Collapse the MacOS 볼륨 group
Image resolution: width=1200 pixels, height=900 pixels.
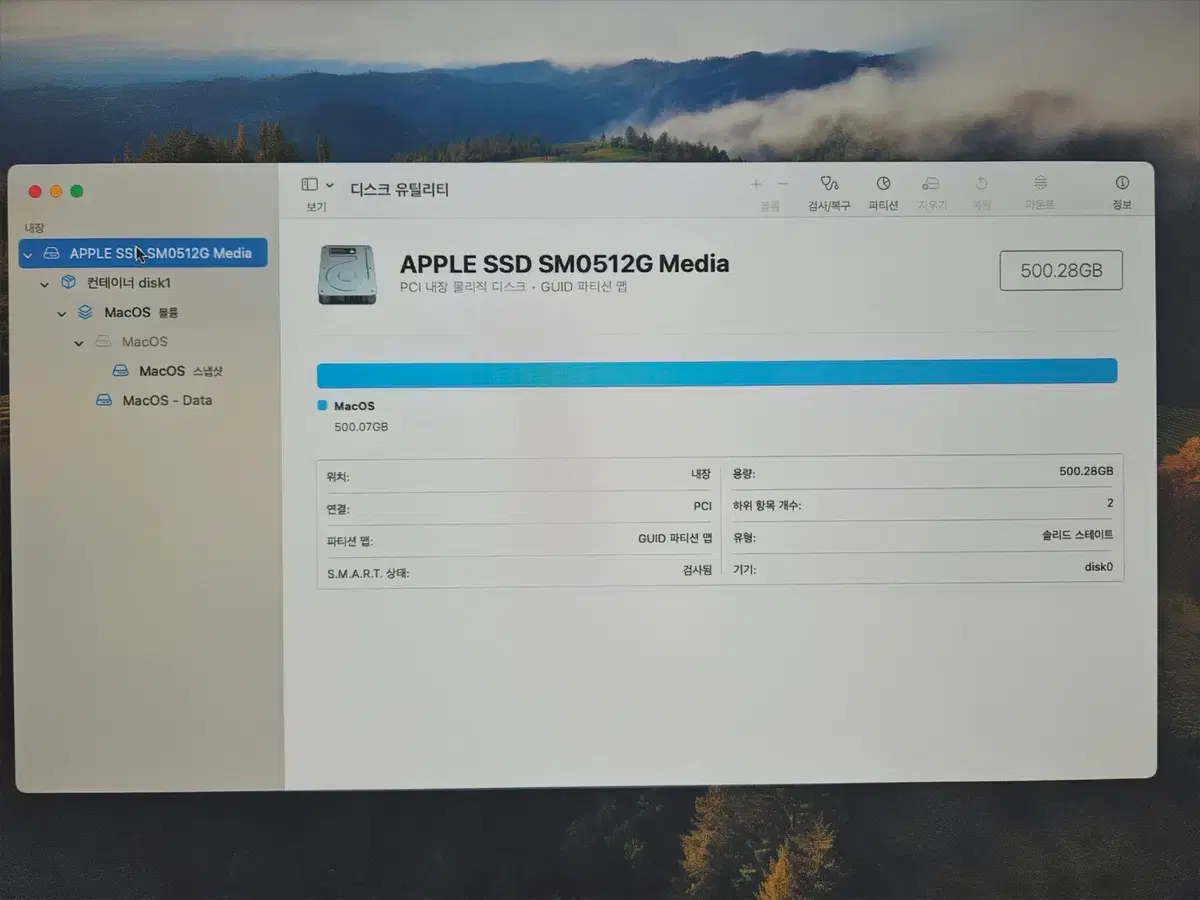pyautogui.click(x=63, y=313)
